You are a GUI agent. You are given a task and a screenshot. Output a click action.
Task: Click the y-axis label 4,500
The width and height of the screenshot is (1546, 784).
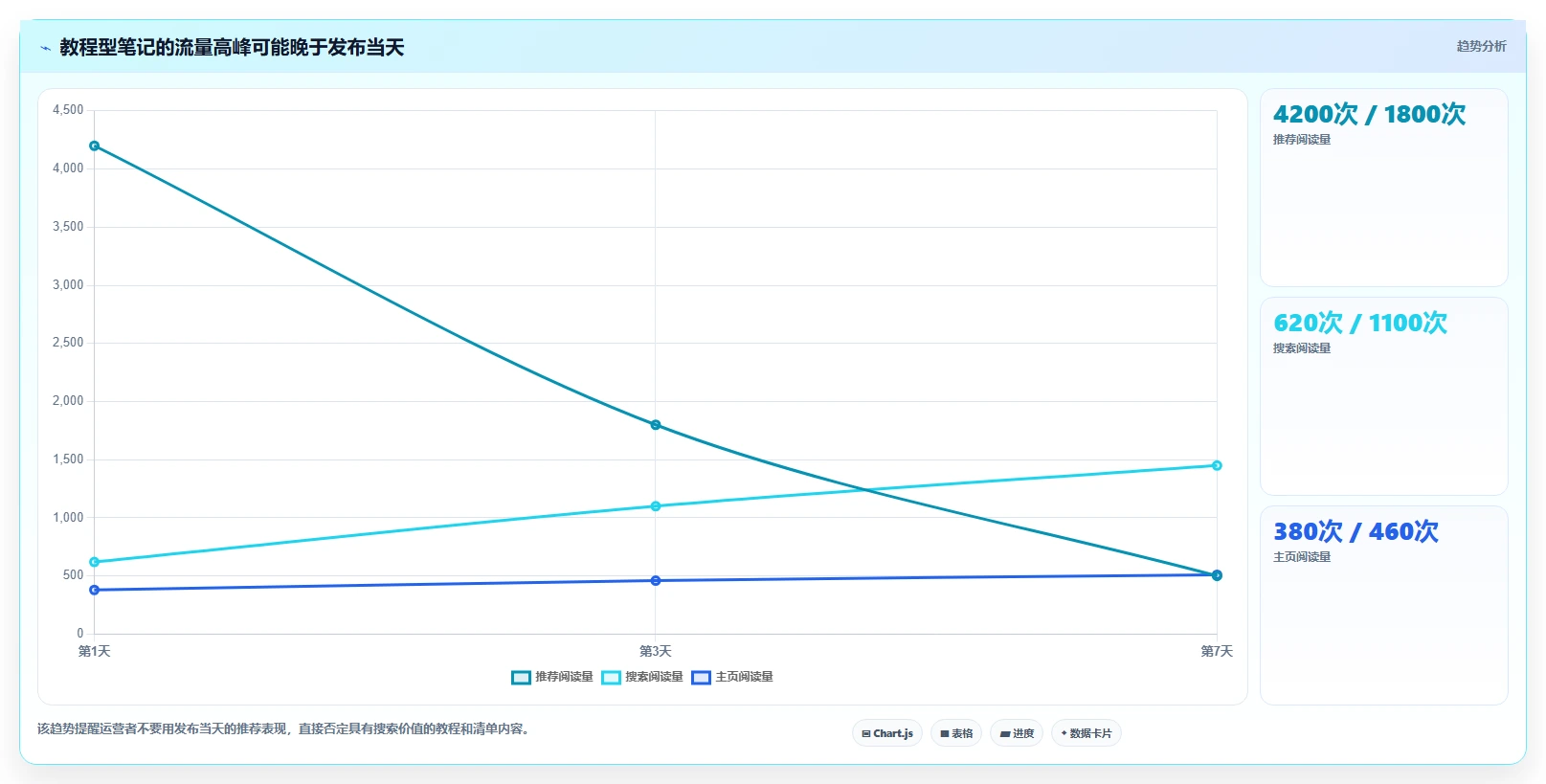68,110
